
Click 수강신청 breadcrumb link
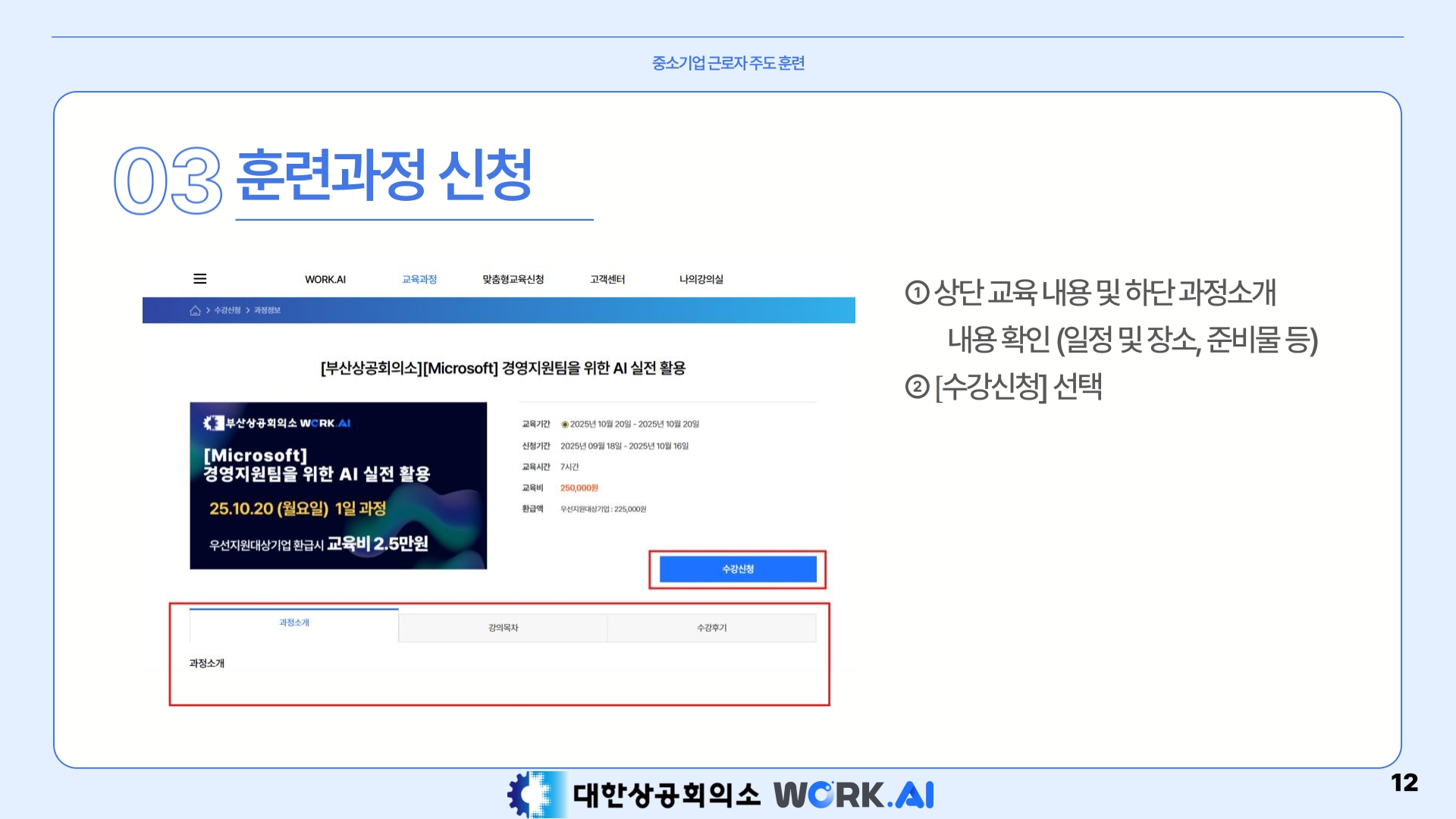pyautogui.click(x=227, y=310)
